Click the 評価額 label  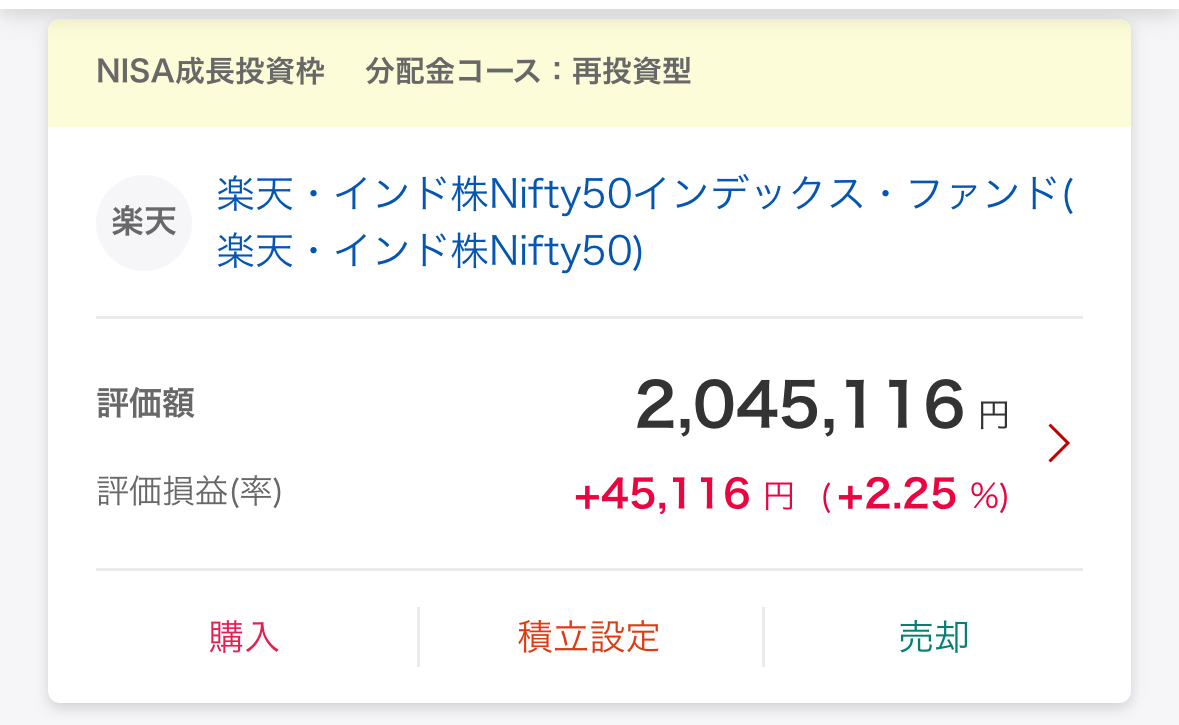tap(146, 405)
